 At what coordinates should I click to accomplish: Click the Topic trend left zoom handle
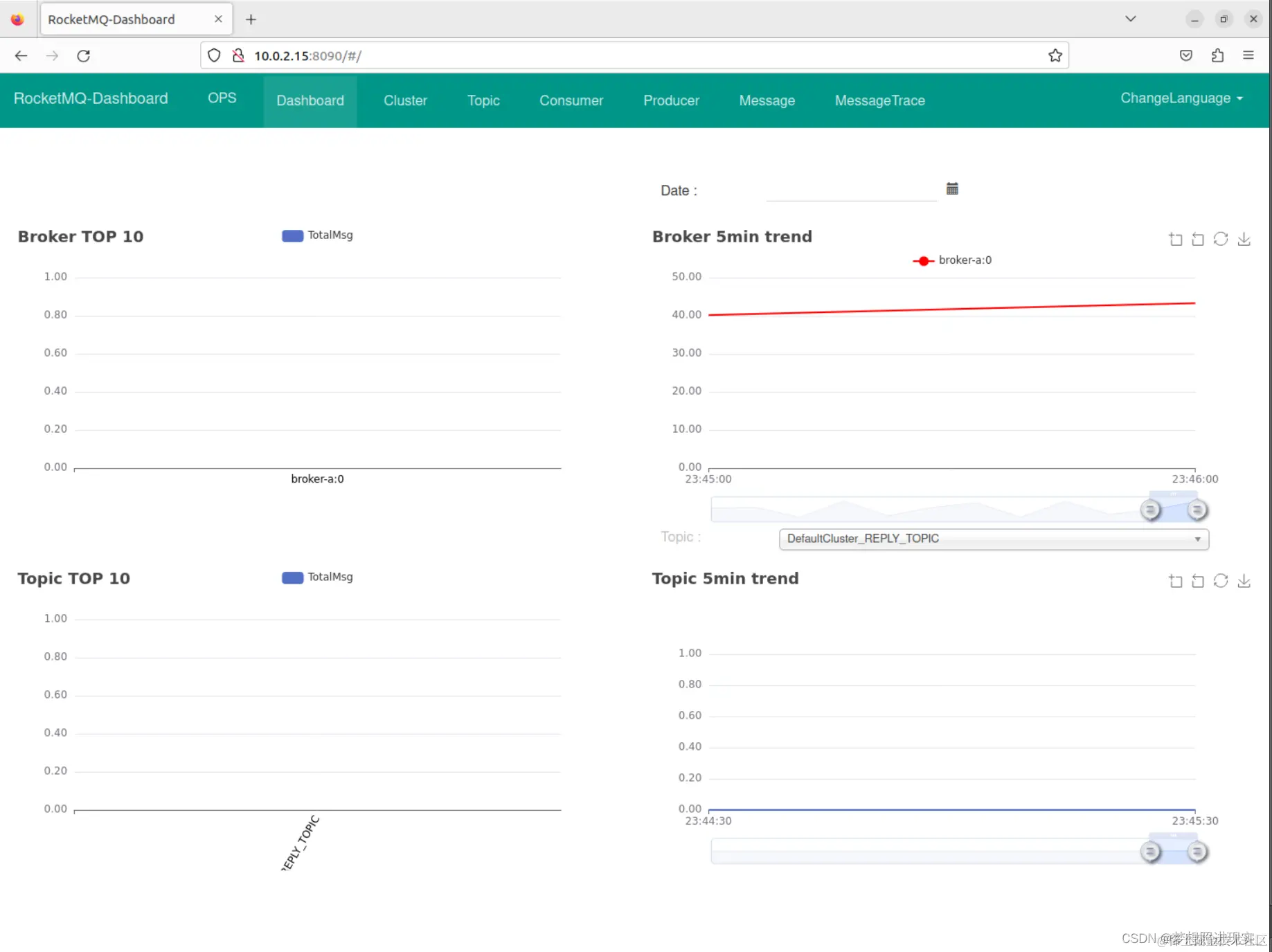[1150, 852]
